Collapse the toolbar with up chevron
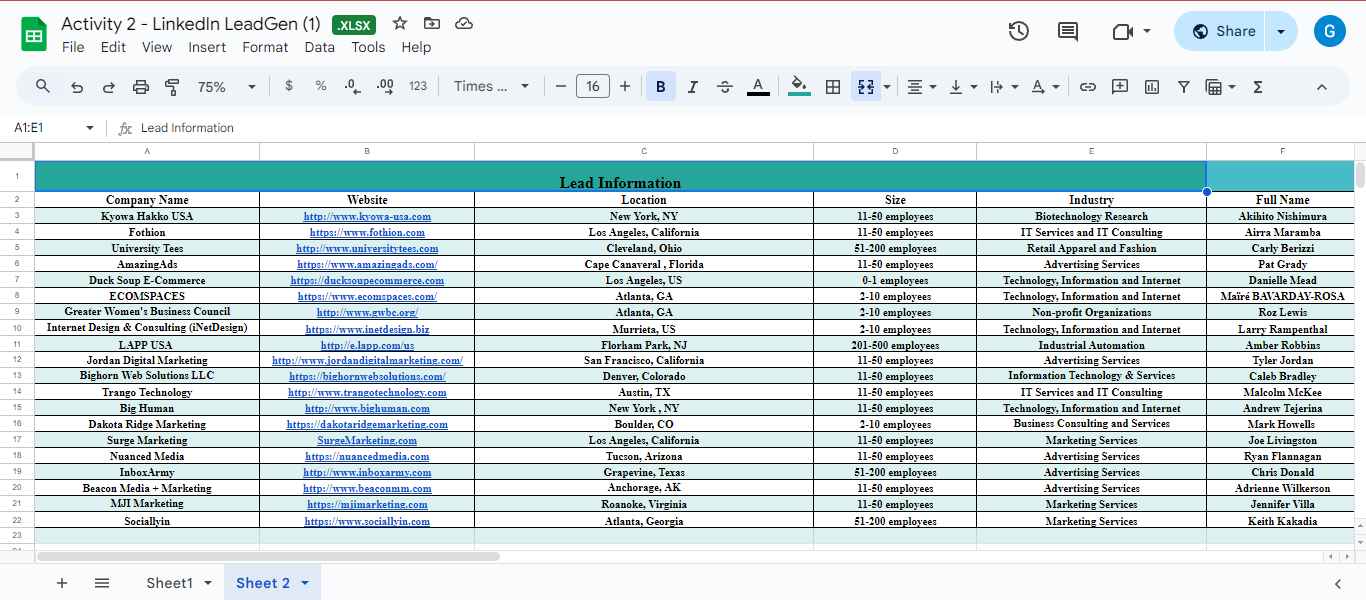 pyautogui.click(x=1321, y=87)
